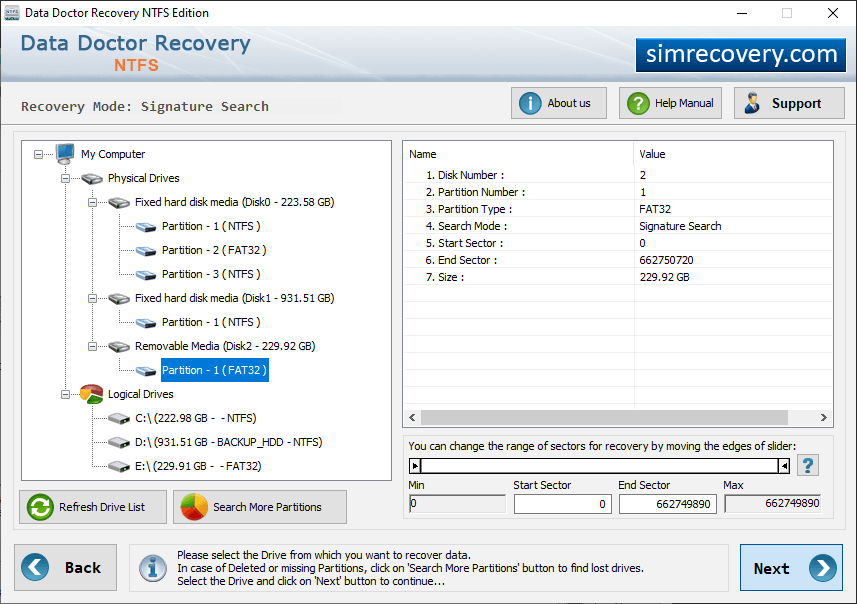Screen dimensions: 857x604
Task: Click the Max value field
Action: coord(772,503)
